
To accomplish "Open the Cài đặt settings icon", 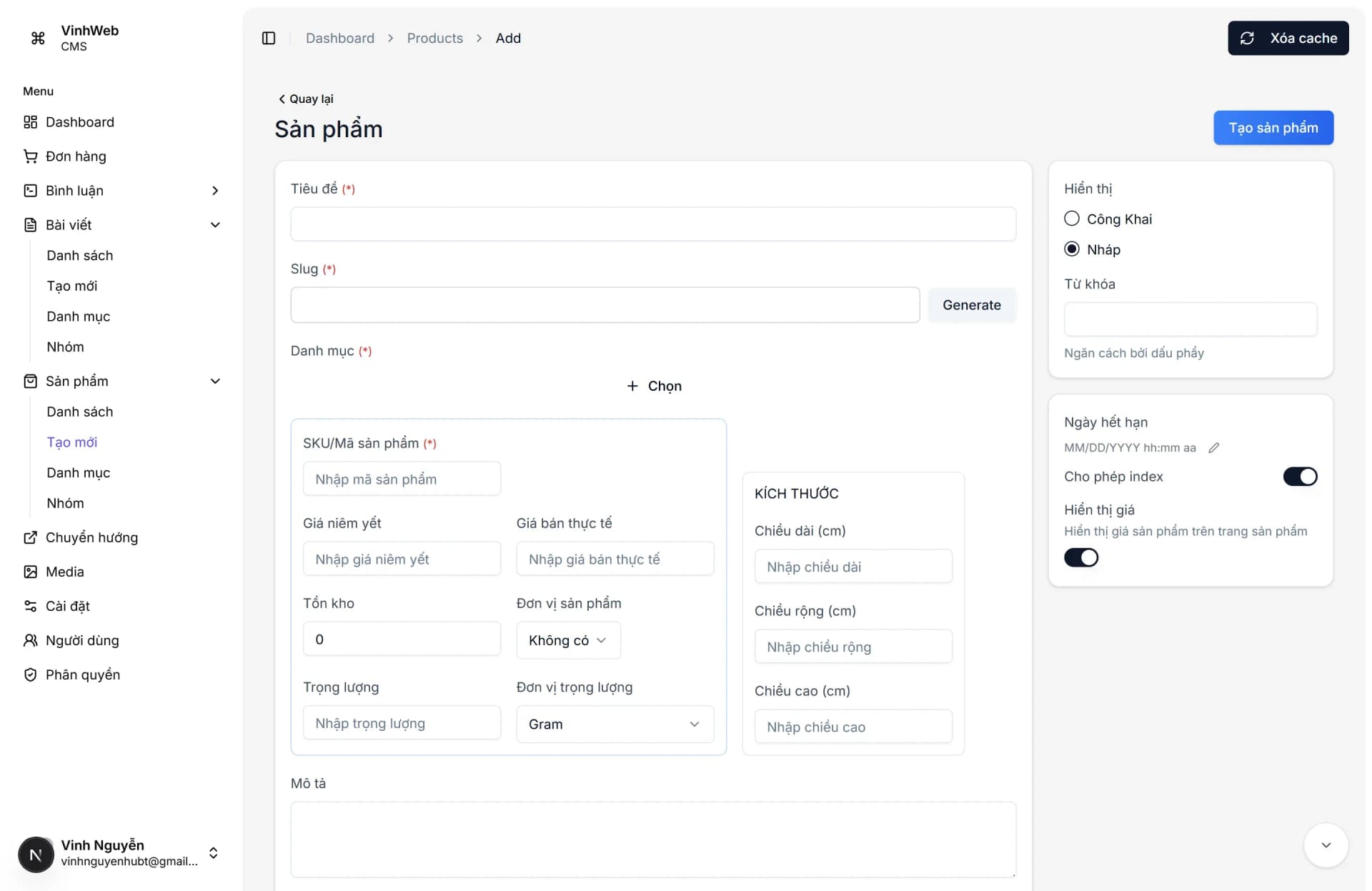I will click(30, 606).
